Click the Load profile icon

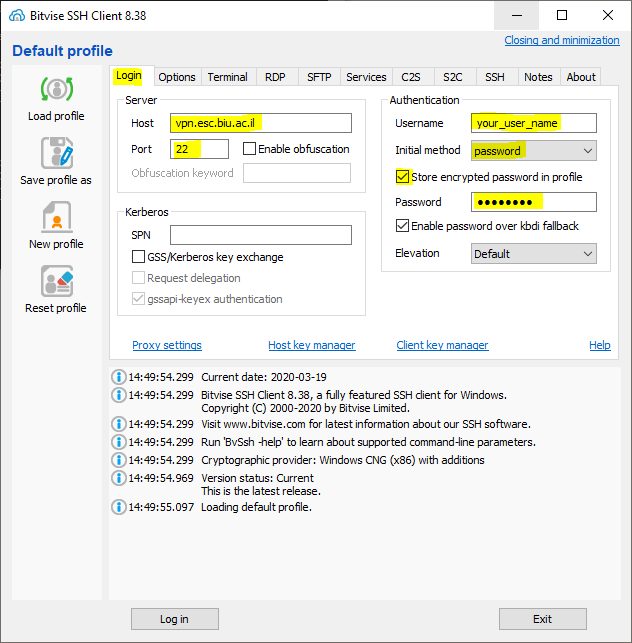pyautogui.click(x=57, y=89)
